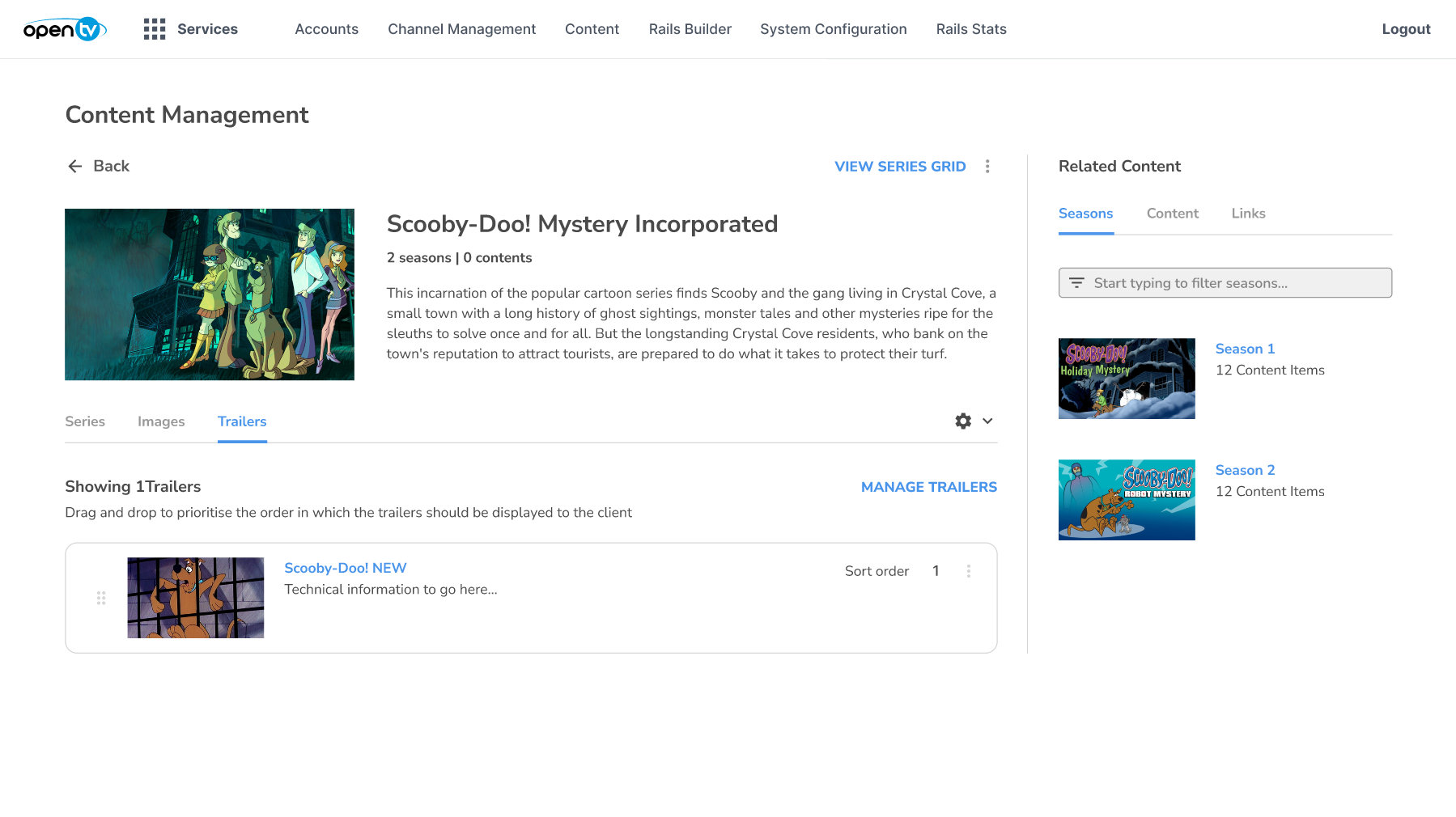The width and height of the screenshot is (1456, 817).
Task: Click the Services label
Action: click(x=207, y=29)
